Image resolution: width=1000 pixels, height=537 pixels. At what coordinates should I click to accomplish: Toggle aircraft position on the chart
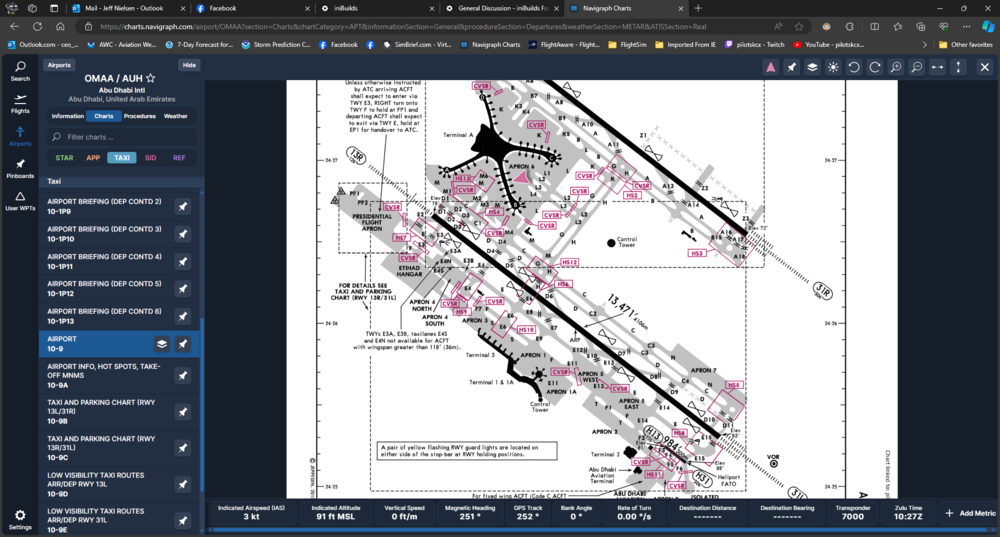point(771,67)
